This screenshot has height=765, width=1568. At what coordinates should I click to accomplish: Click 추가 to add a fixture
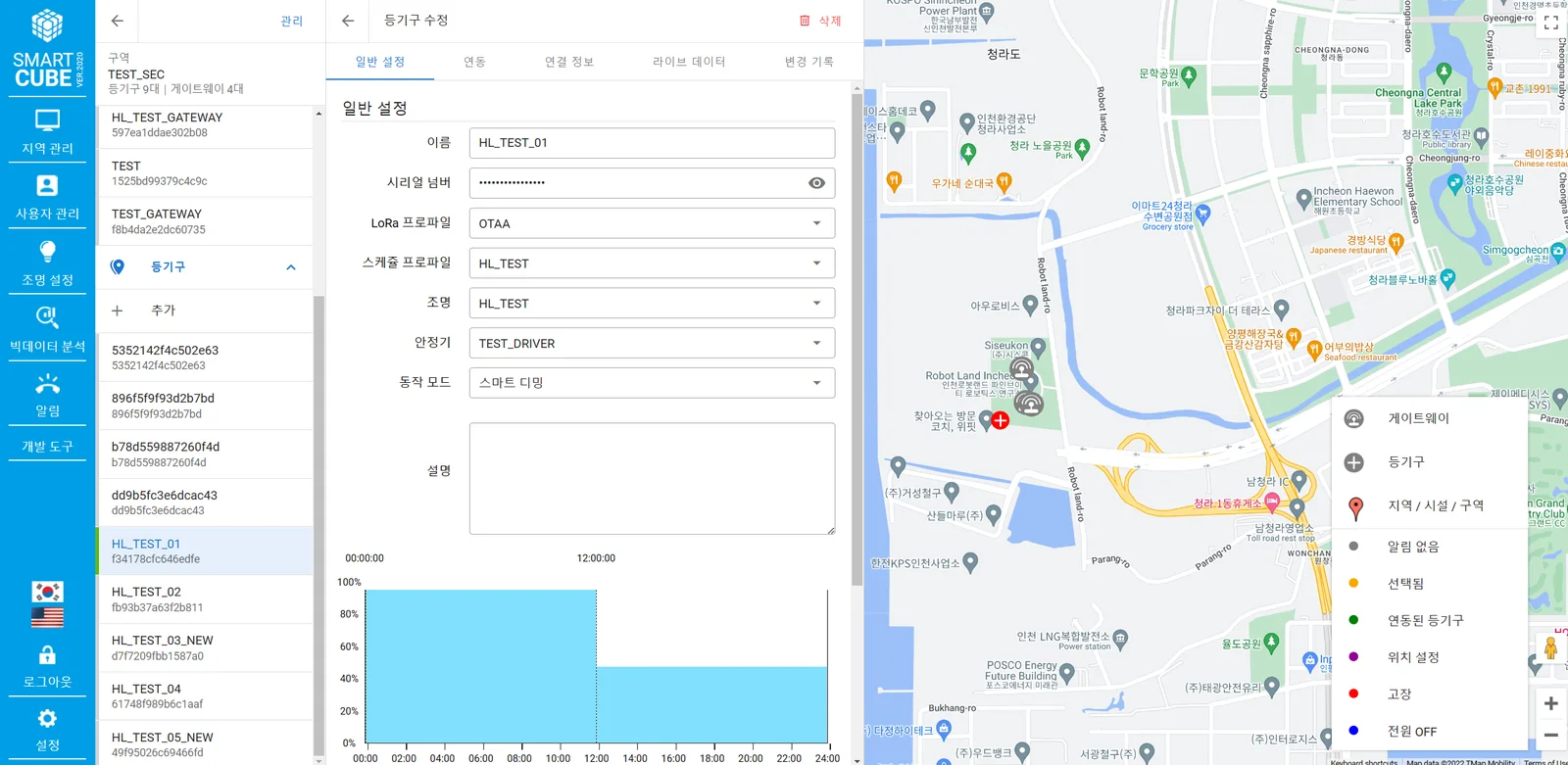(204, 311)
